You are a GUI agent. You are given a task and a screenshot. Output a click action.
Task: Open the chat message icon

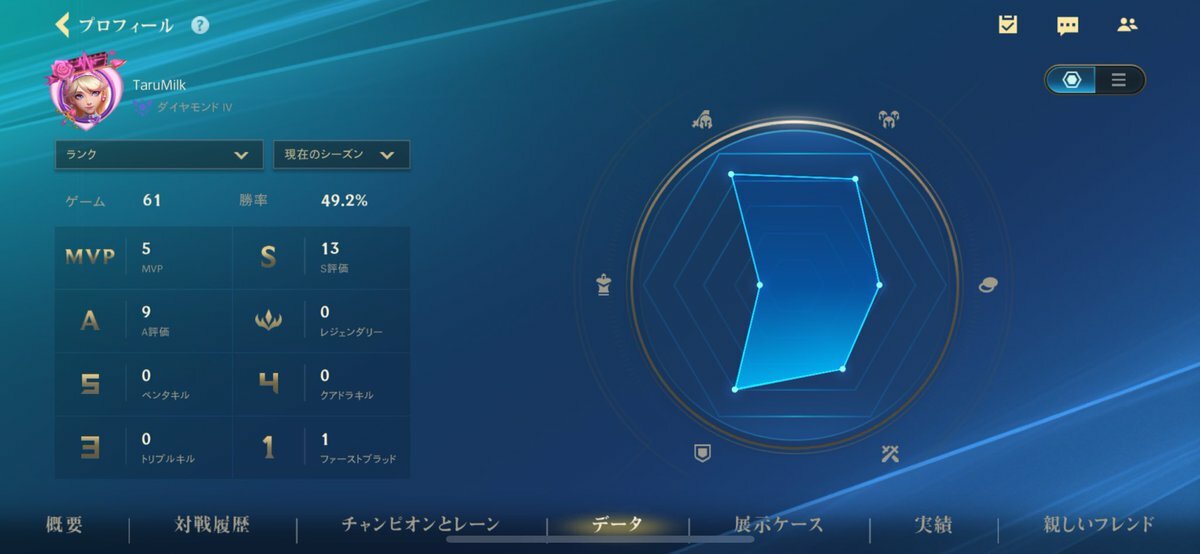pyautogui.click(x=1067, y=26)
